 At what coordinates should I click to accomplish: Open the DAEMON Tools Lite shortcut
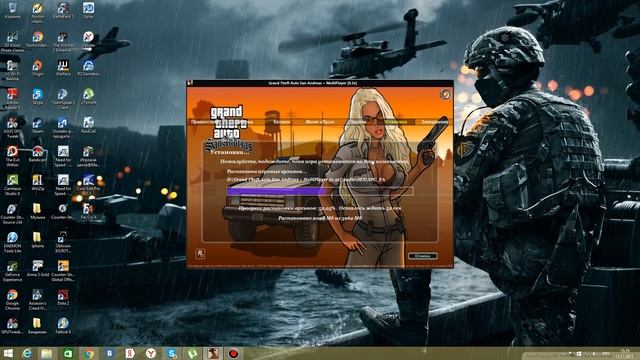coord(12,242)
